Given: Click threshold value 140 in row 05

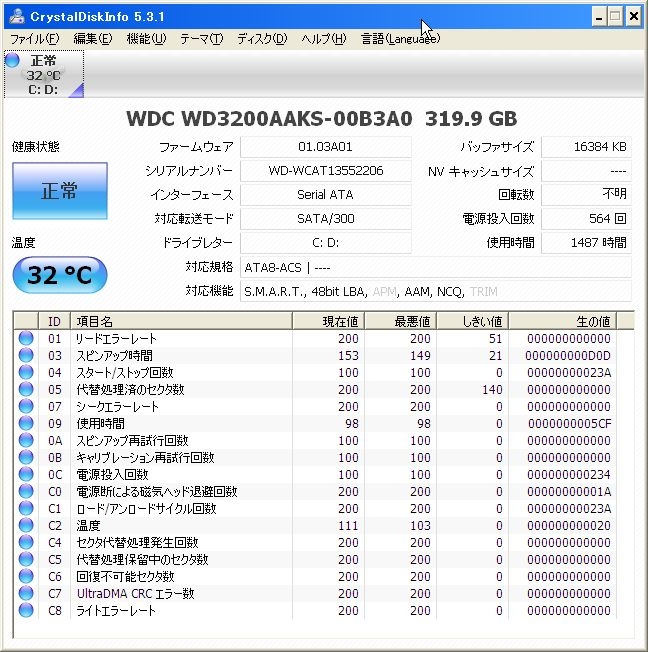Looking at the screenshot, I should coord(492,390).
